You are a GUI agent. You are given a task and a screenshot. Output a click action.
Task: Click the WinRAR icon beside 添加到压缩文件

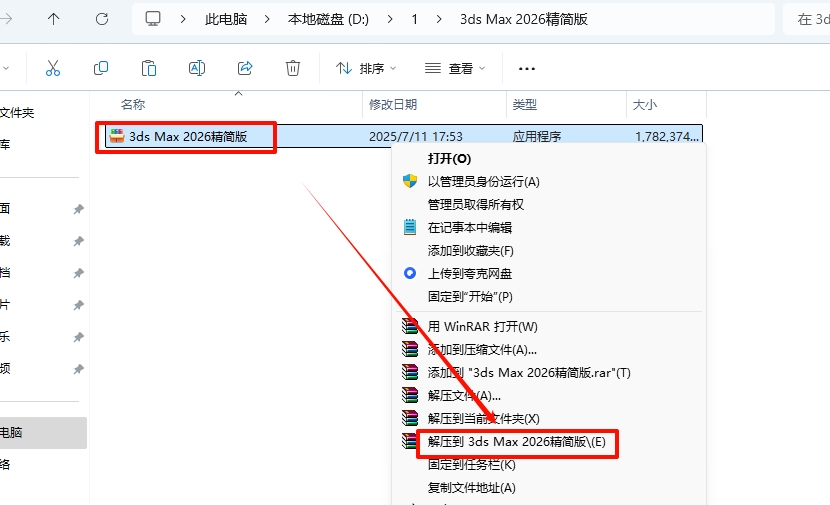410,349
